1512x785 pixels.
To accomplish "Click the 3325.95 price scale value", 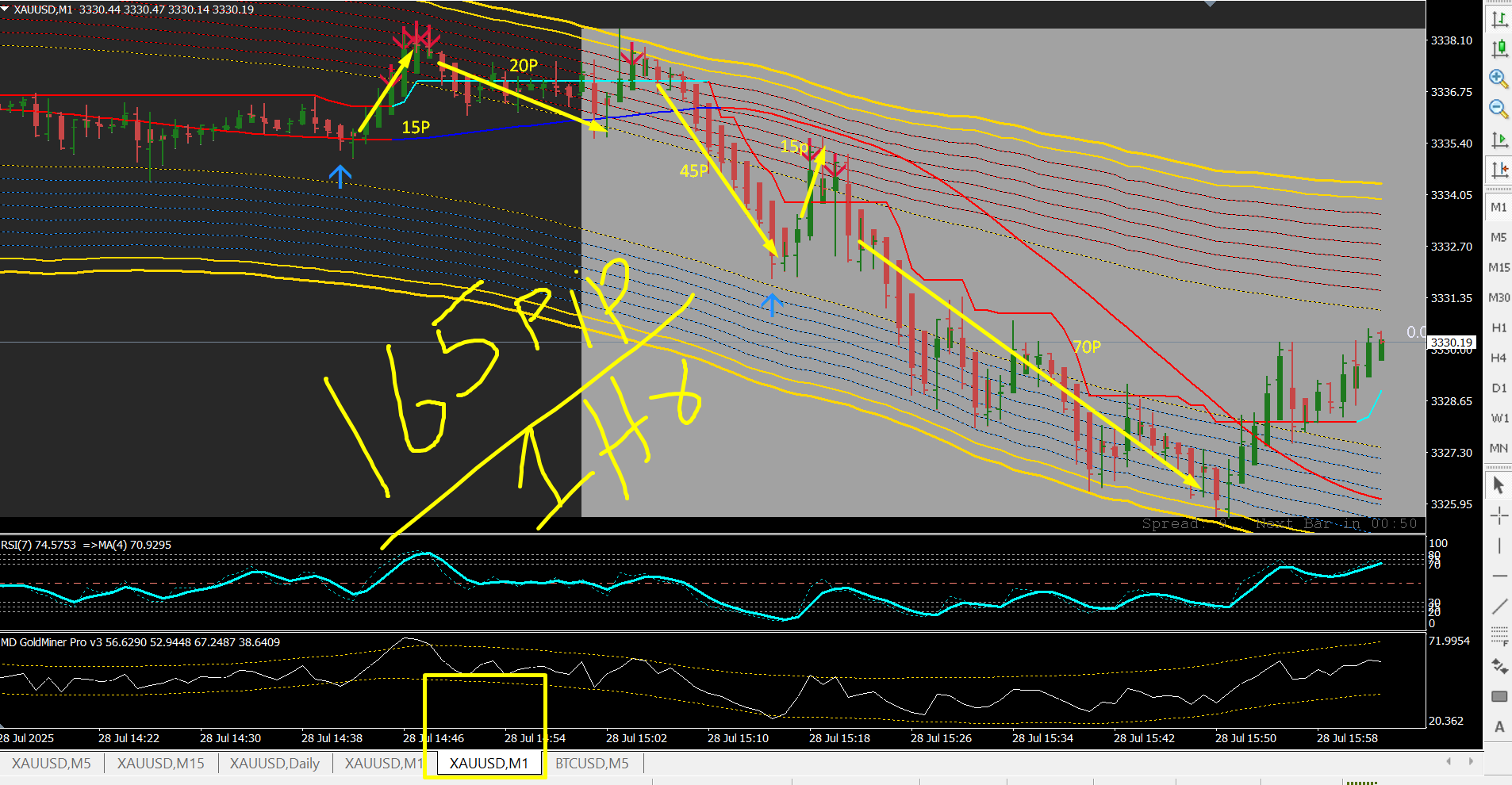I will (1451, 504).
